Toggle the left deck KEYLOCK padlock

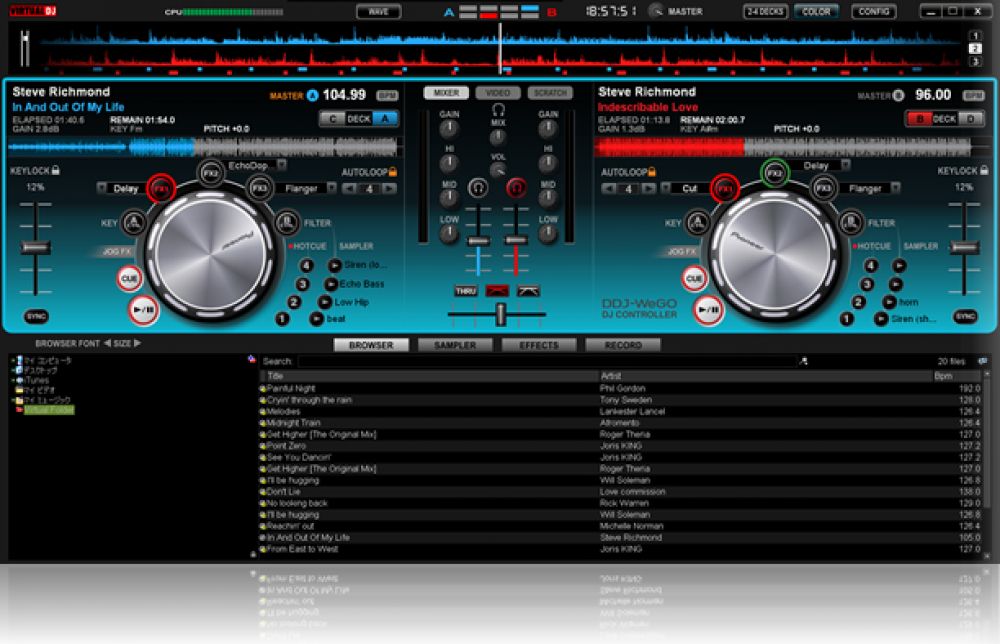[57, 171]
